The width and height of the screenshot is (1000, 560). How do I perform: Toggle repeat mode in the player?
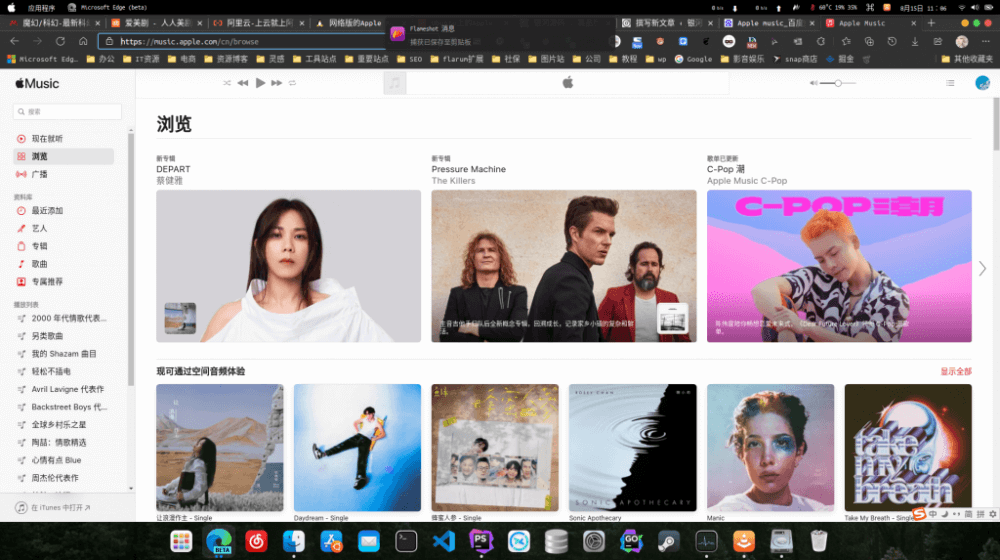coord(293,83)
